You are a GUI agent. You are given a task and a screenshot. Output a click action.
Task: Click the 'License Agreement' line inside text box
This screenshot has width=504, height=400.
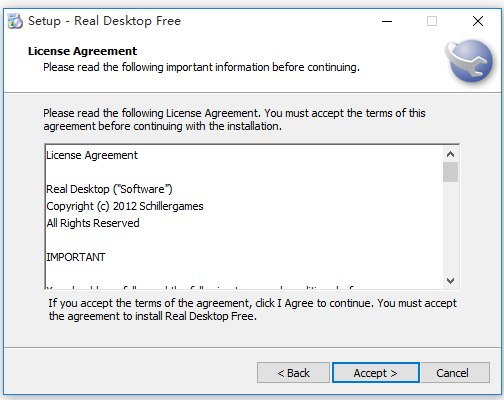[92, 155]
